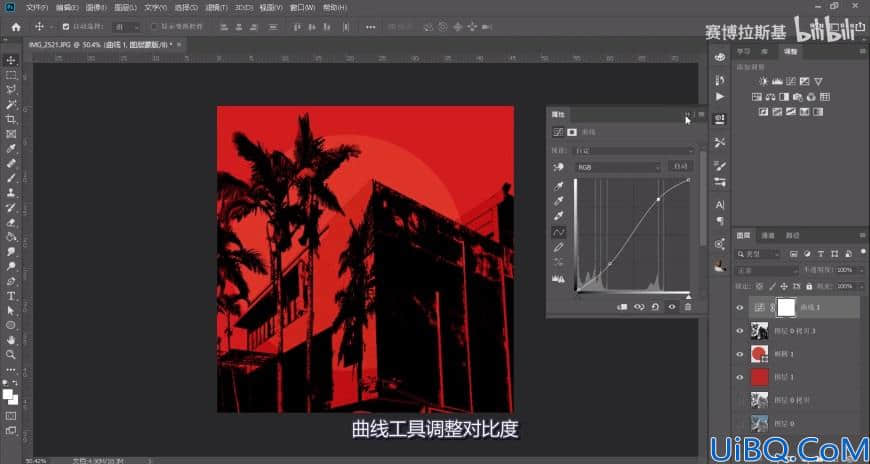Viewport: 870px width, 464px height.
Task: Switch to the Learn tab
Action: pyautogui.click(x=743, y=52)
